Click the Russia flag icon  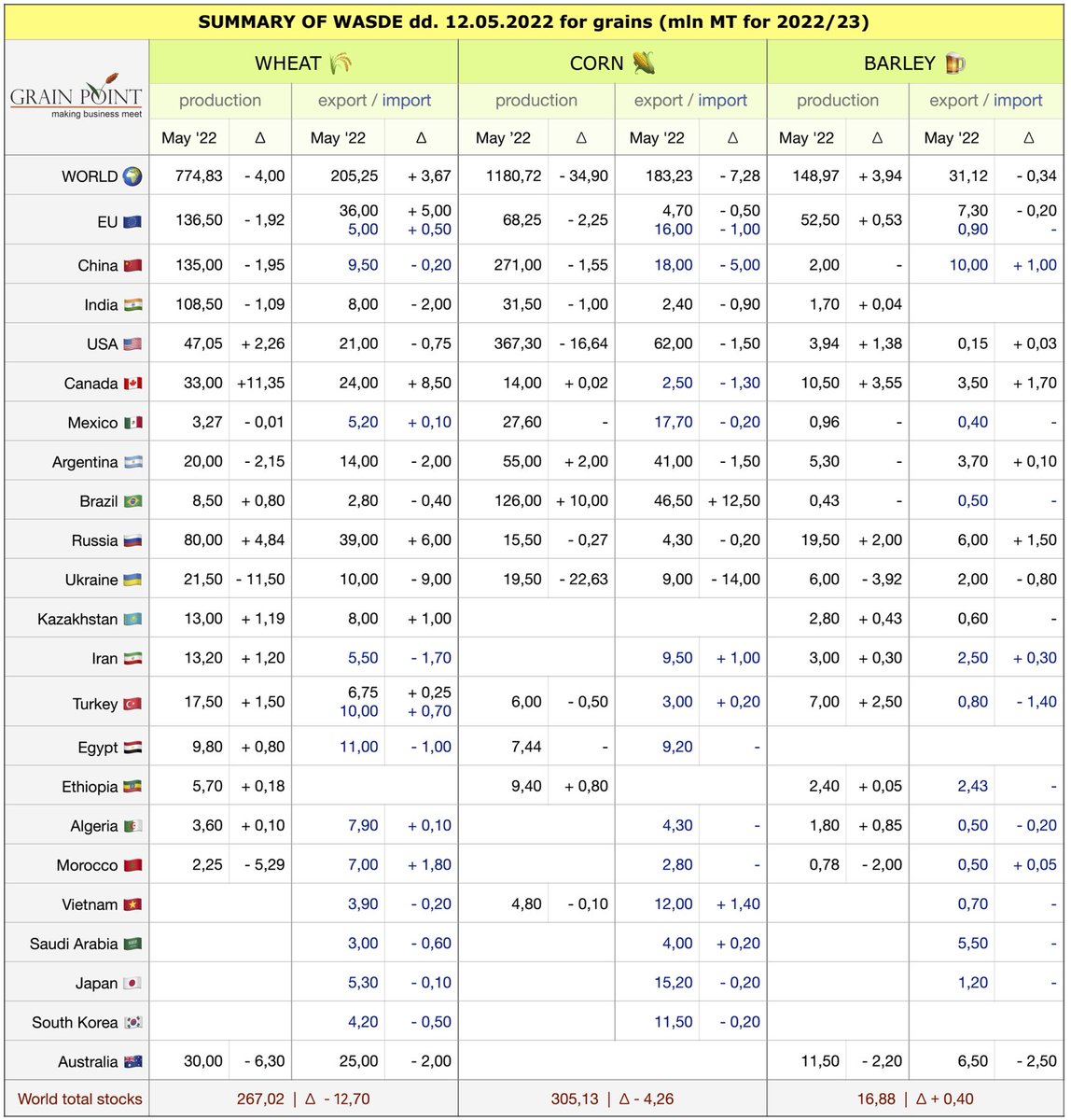(x=132, y=540)
